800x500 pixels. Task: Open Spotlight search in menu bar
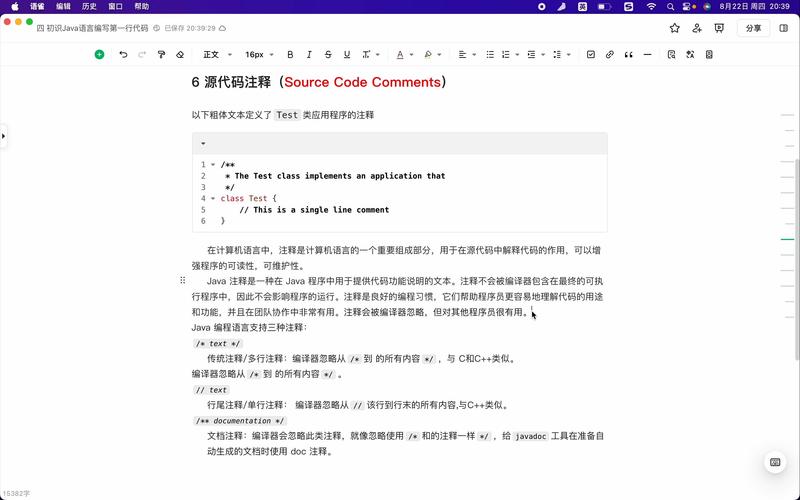tap(670, 7)
